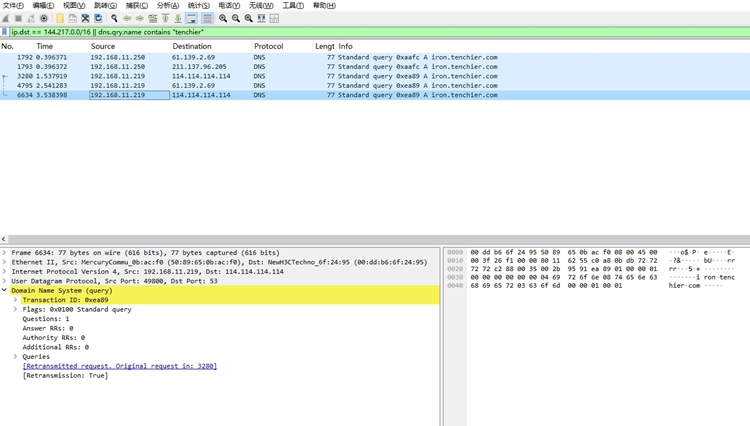Click the packet list scroll-left arrow
Viewport: 750px width, 426px height.
4,239
